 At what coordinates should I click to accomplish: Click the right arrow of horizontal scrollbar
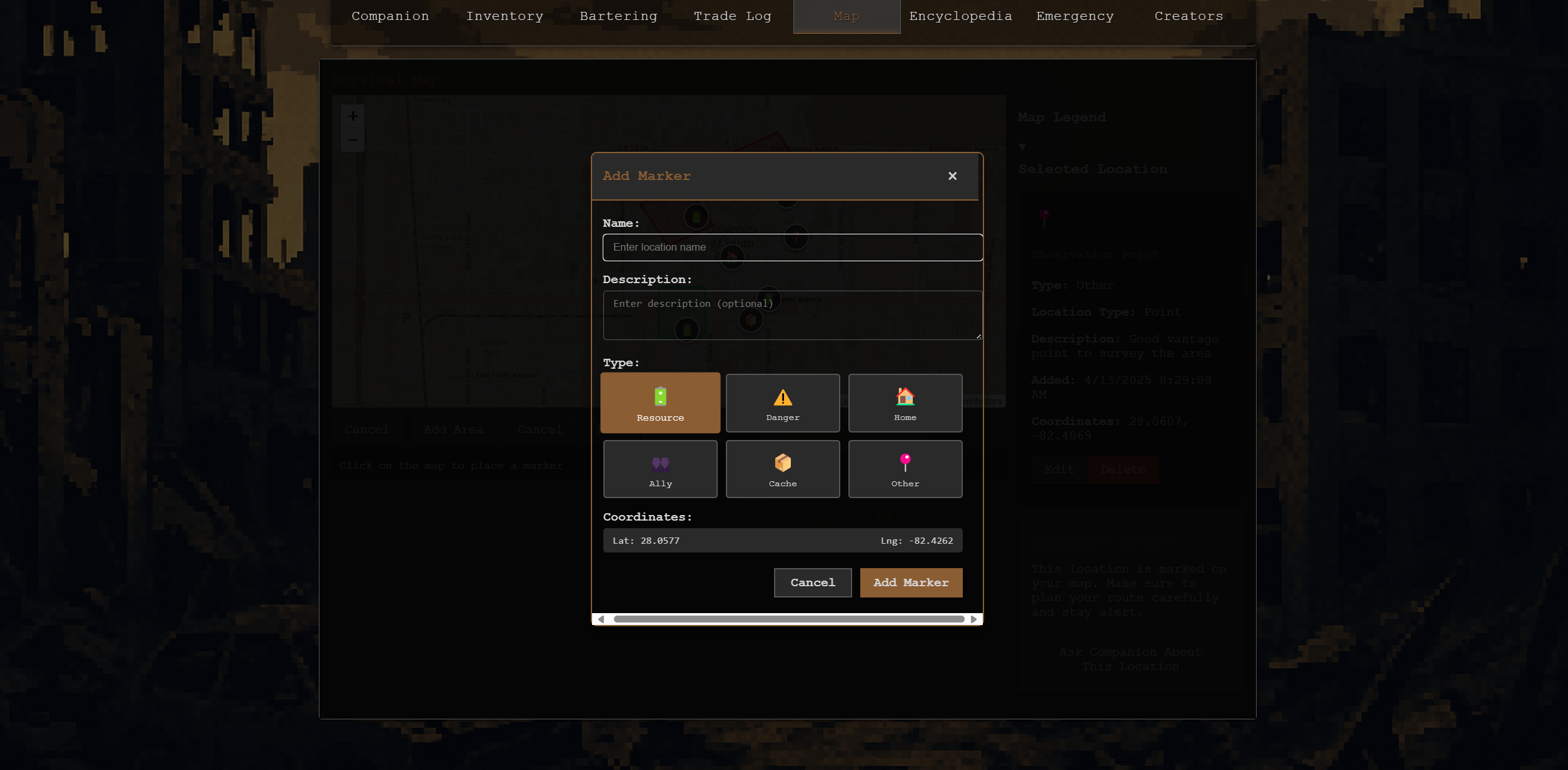point(973,619)
